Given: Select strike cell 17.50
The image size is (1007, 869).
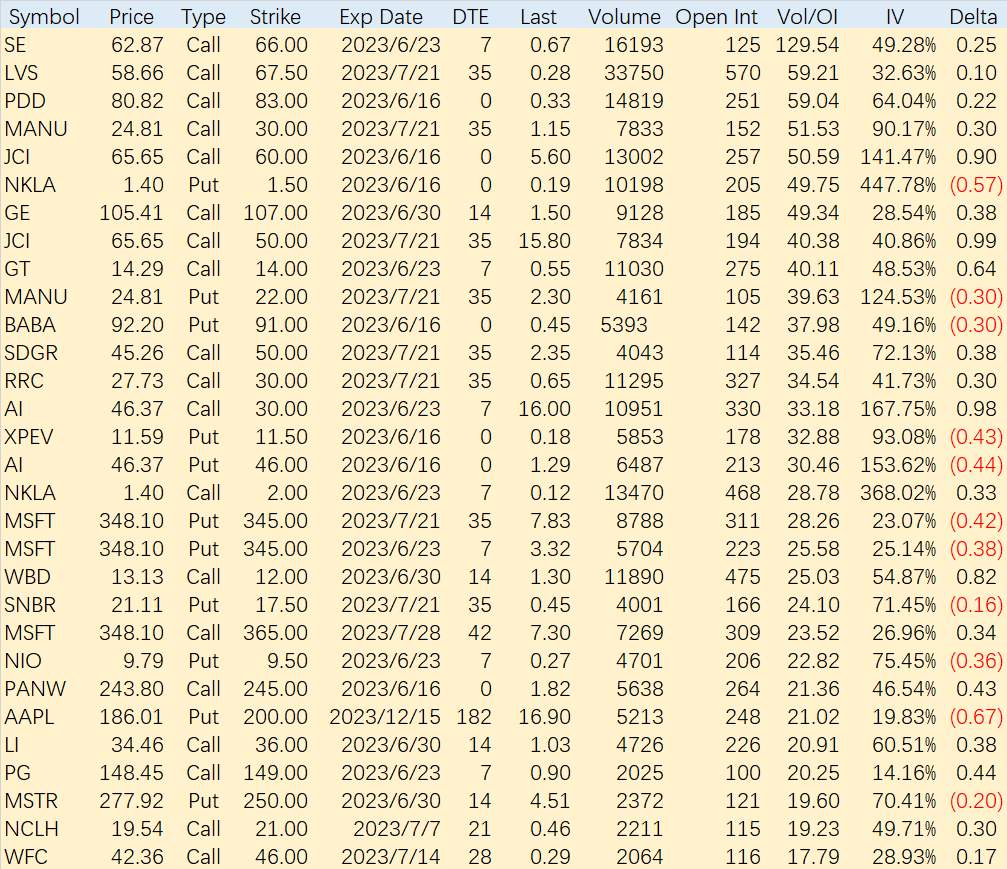Looking at the screenshot, I should [281, 605].
